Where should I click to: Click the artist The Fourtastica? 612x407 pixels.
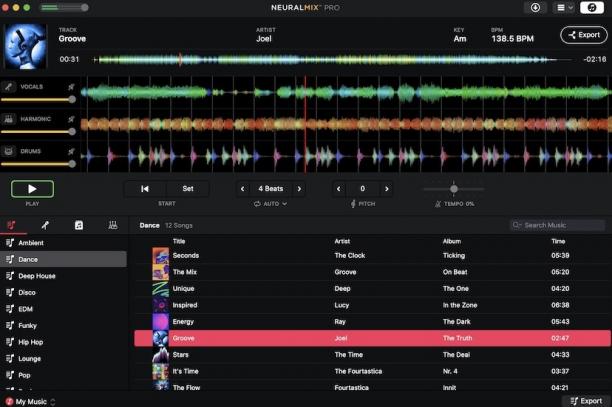[x=358, y=371]
